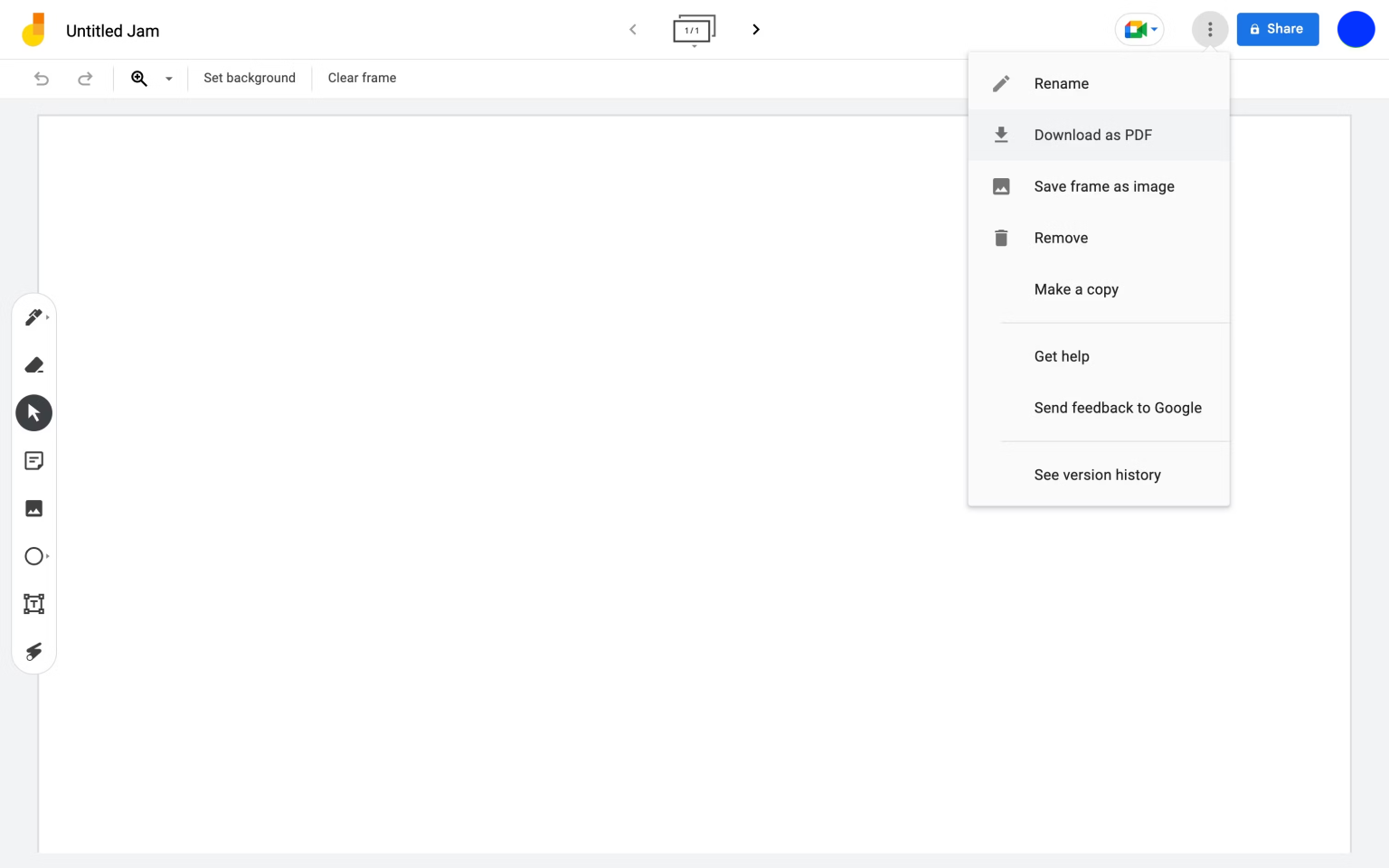
Task: Select the Pen tool
Action: 33,317
